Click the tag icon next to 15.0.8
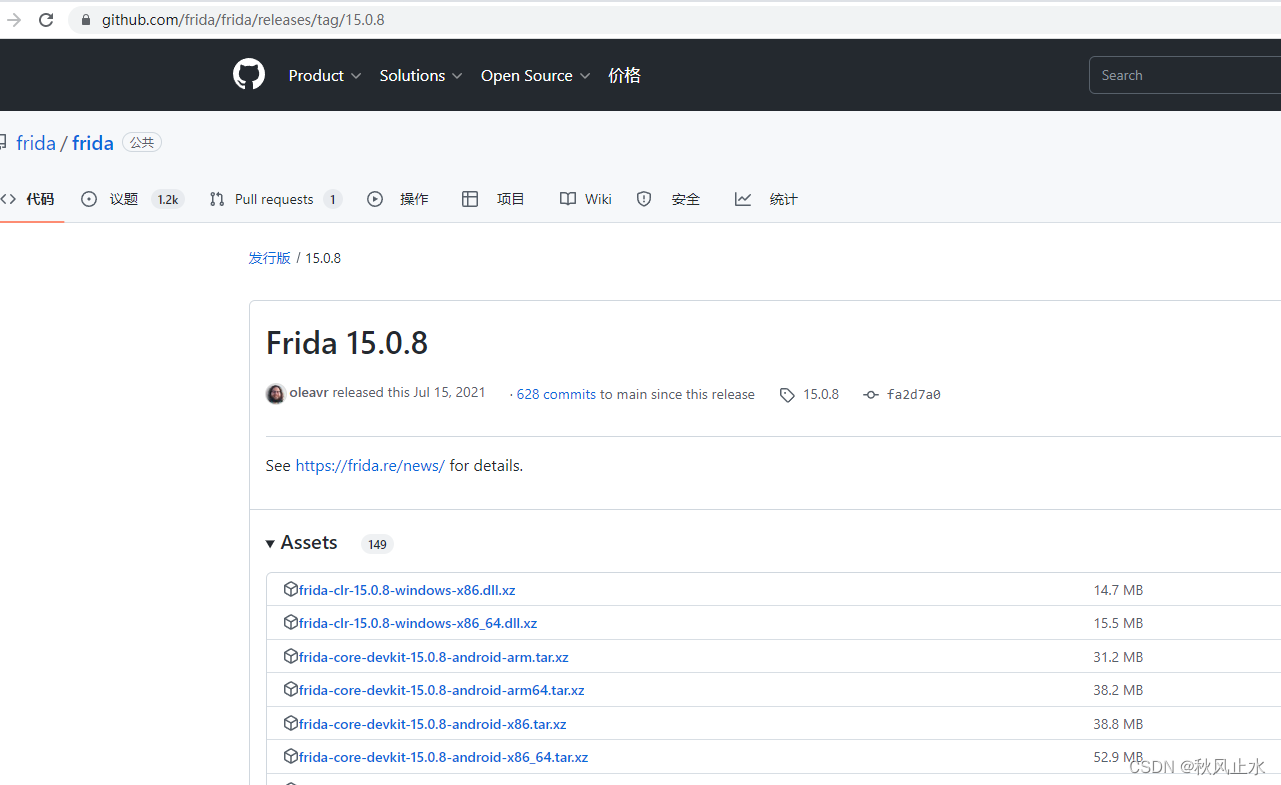The image size is (1281, 785). [788, 395]
